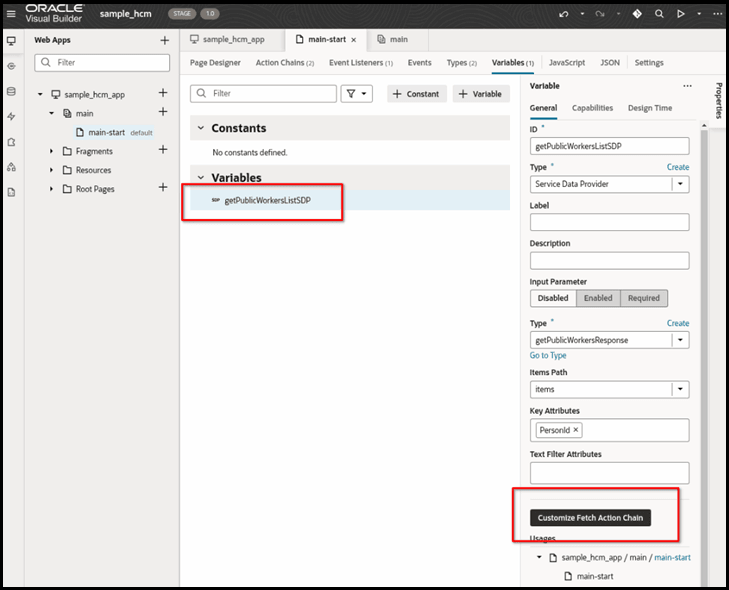
Task: Open the Components puzzle sidebar icon
Action: (x=12, y=142)
